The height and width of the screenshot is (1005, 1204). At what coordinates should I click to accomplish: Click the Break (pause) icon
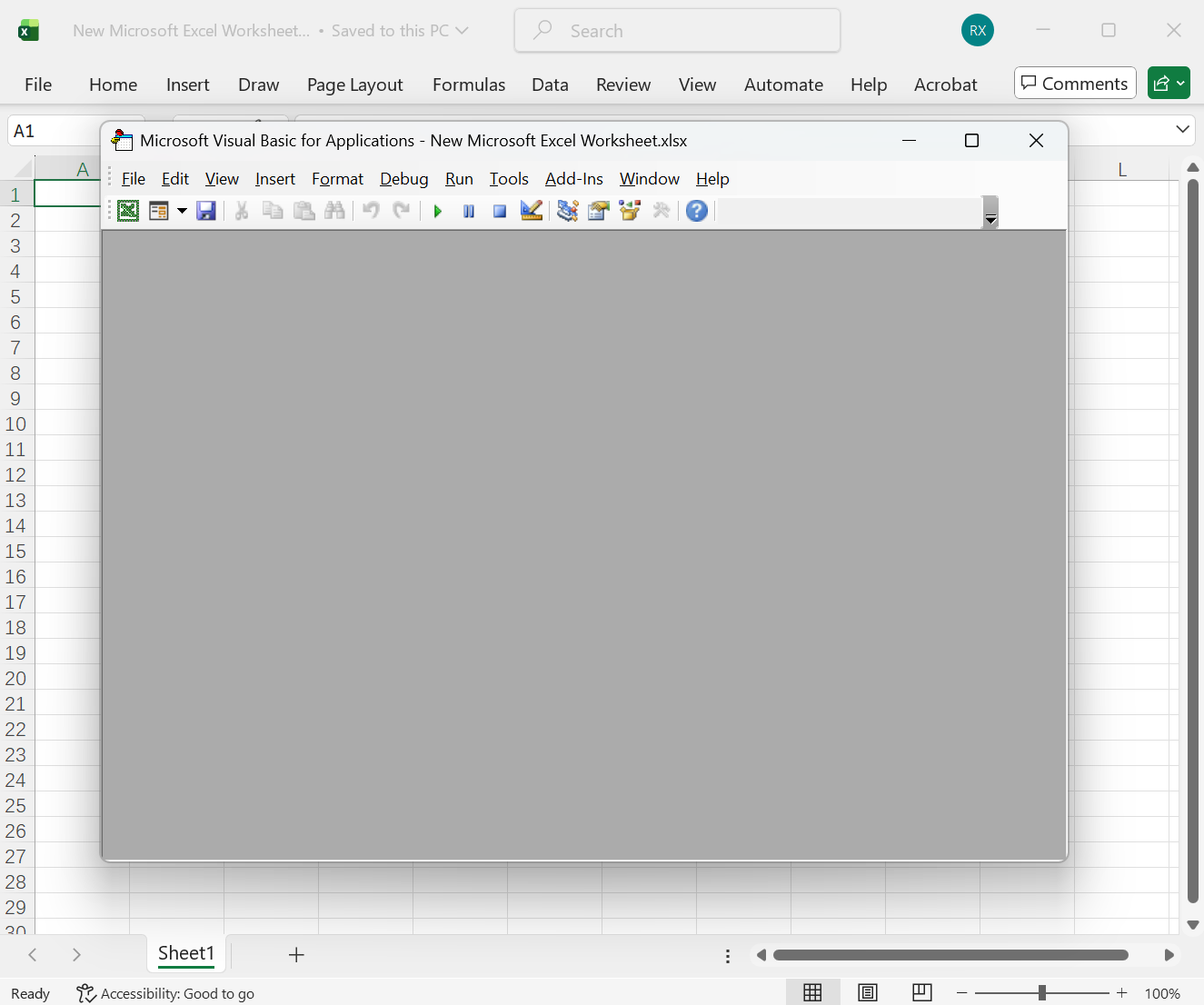[x=469, y=210]
